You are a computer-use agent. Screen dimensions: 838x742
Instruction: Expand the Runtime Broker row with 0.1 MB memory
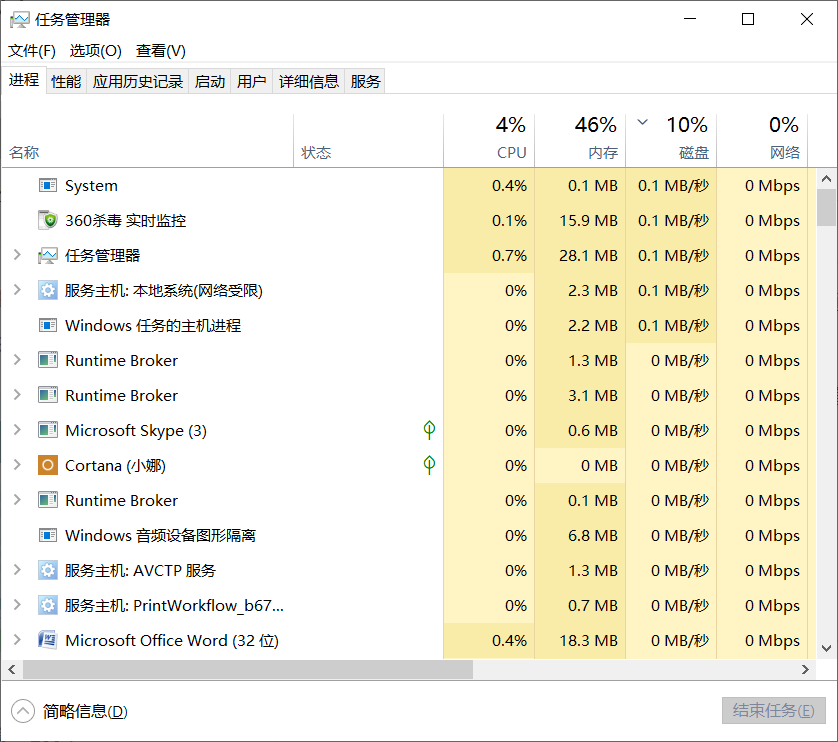point(17,500)
